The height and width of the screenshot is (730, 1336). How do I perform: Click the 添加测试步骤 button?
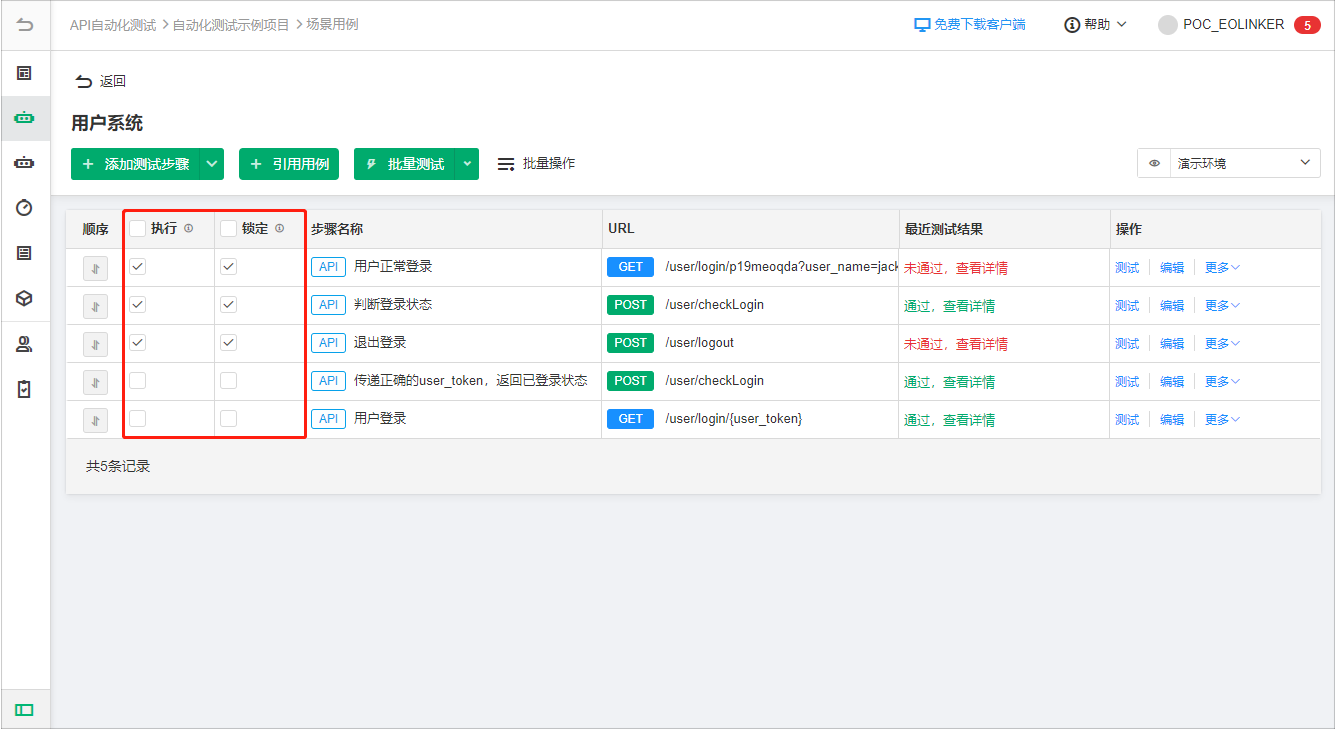pos(135,164)
